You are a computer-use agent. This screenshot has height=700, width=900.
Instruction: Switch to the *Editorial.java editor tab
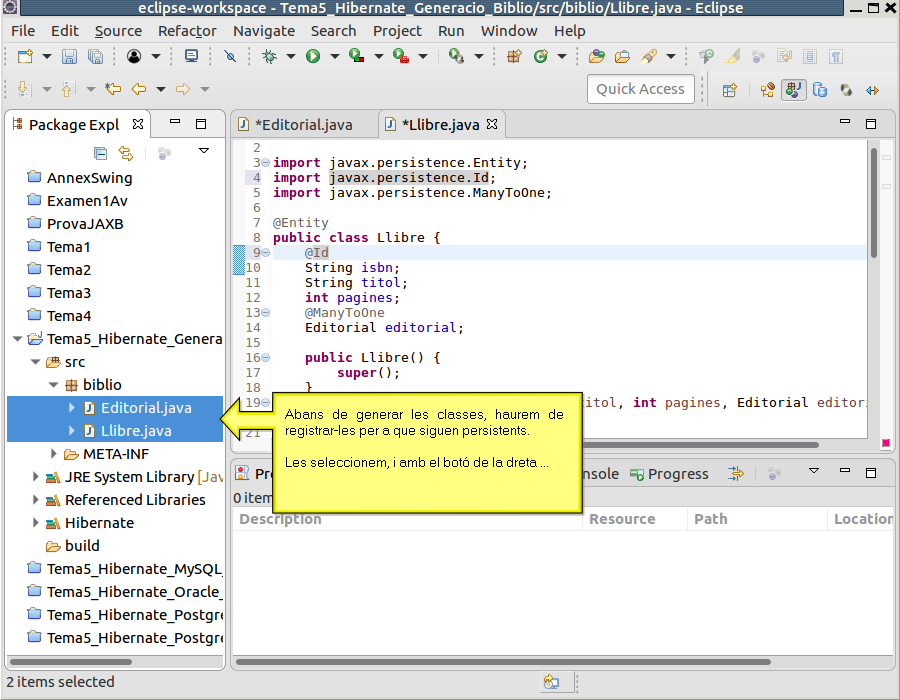pos(303,125)
